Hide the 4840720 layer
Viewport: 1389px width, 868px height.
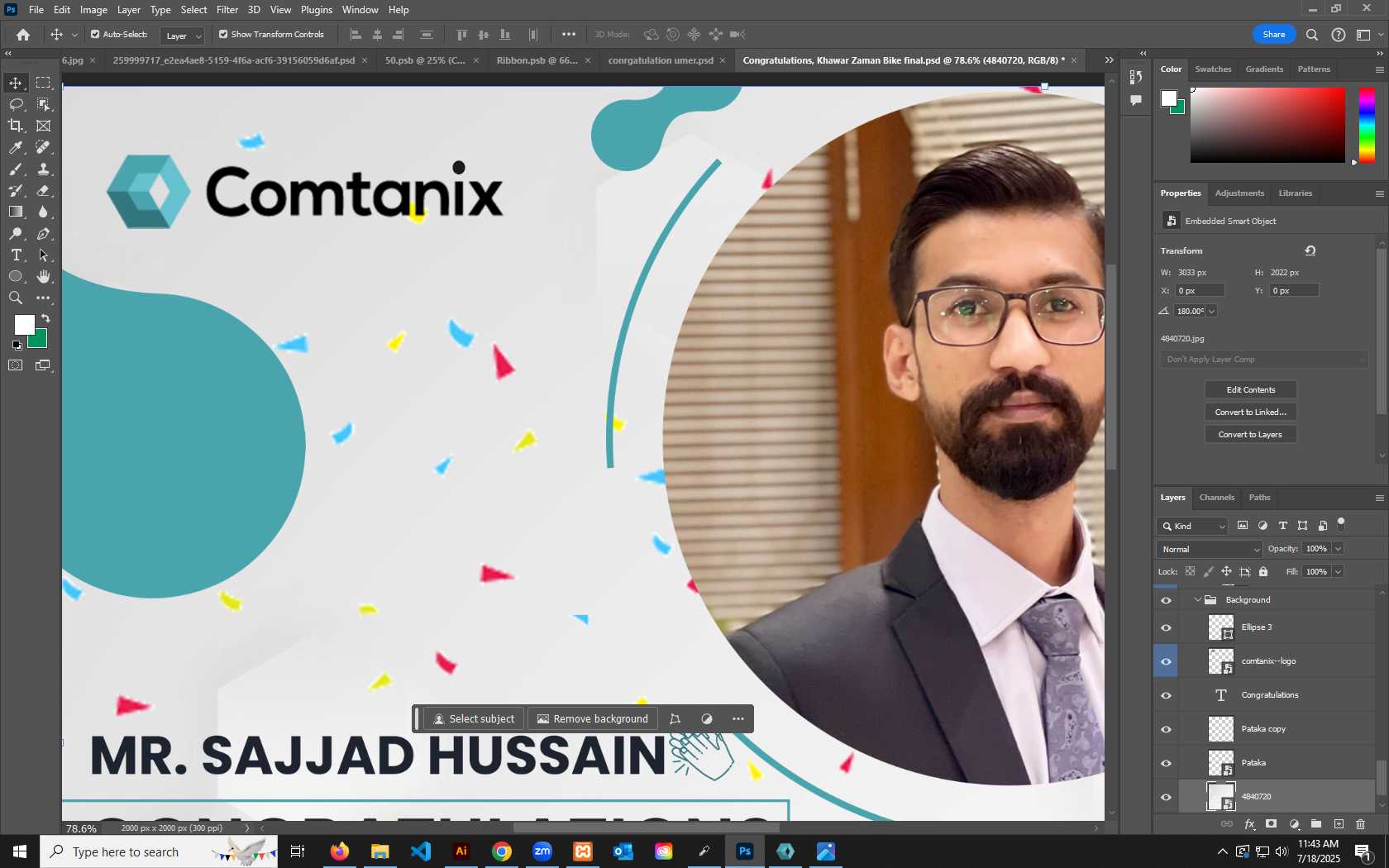[x=1166, y=797]
